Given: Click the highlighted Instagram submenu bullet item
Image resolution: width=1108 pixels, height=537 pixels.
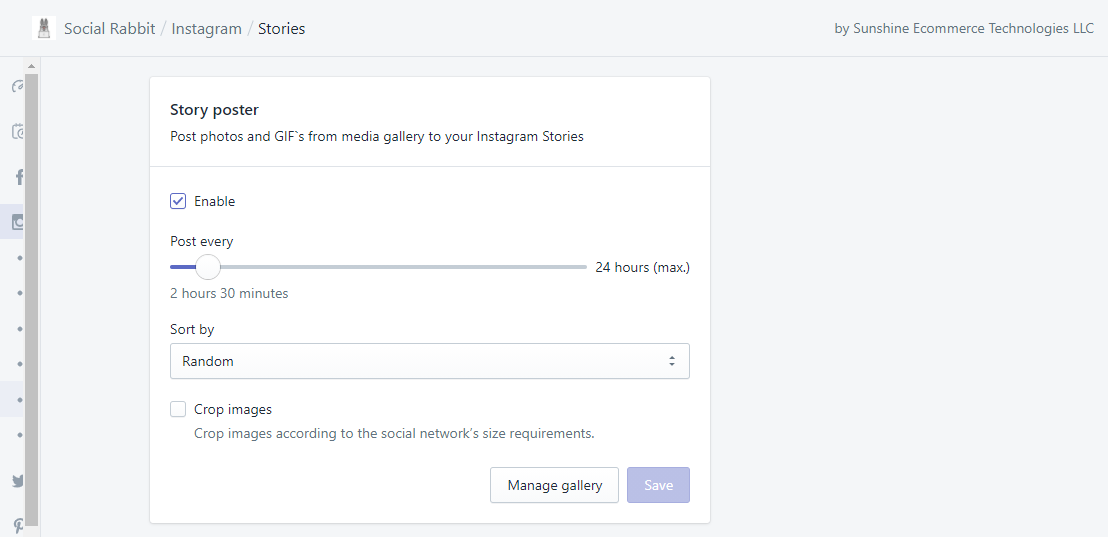Looking at the screenshot, I should 19,399.
